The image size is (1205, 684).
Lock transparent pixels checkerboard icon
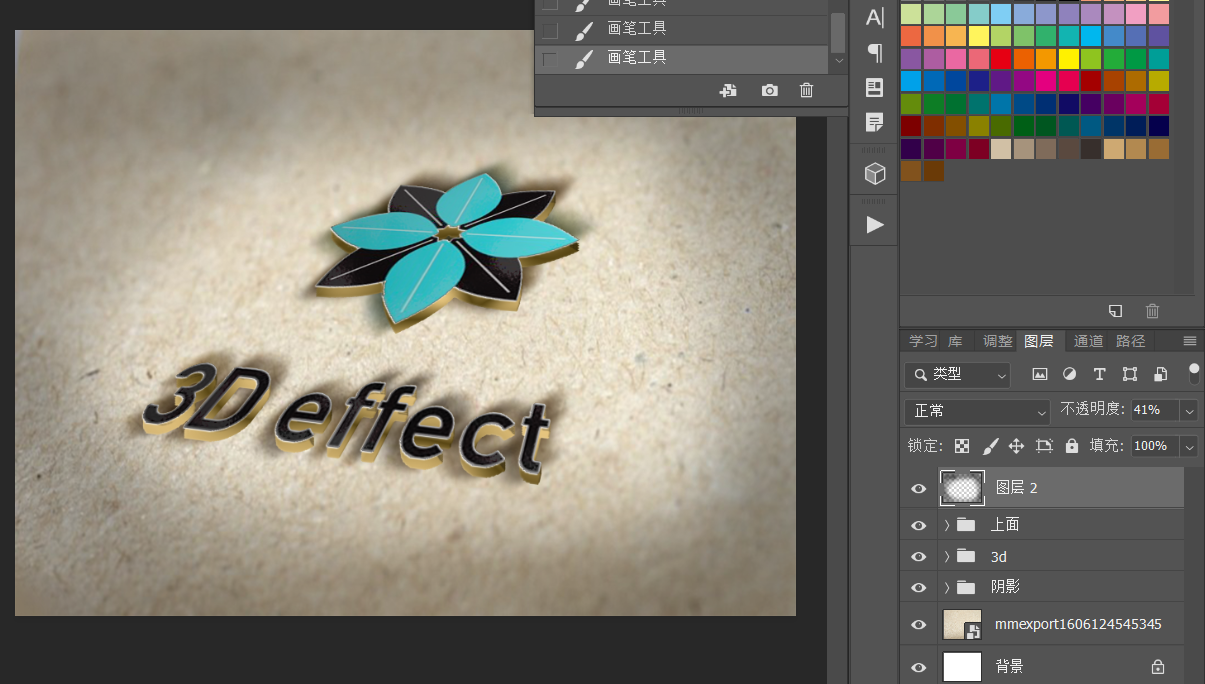click(x=962, y=446)
